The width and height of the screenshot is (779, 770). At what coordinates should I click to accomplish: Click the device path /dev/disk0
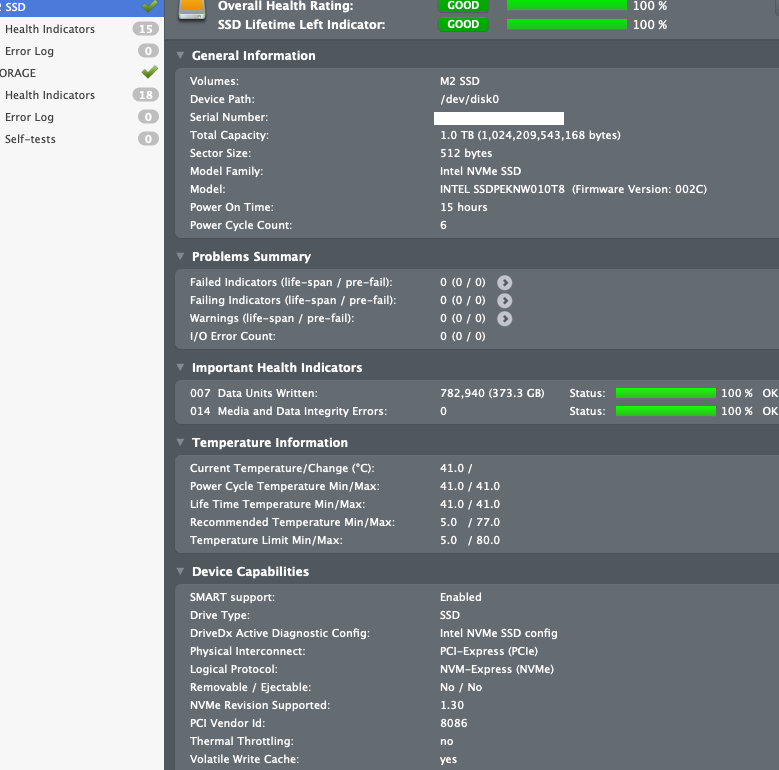[469, 99]
